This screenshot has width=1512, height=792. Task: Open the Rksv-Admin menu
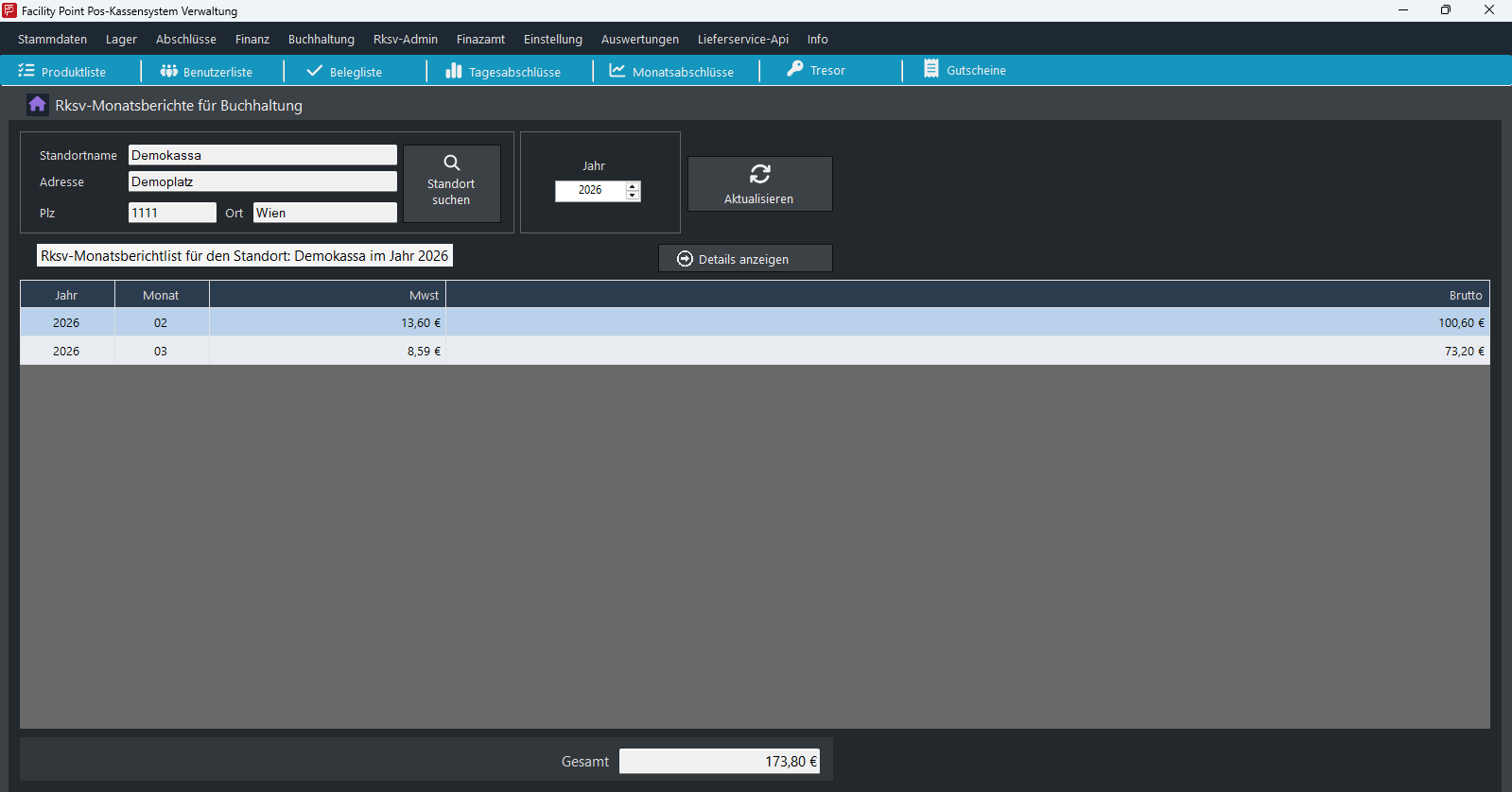405,40
